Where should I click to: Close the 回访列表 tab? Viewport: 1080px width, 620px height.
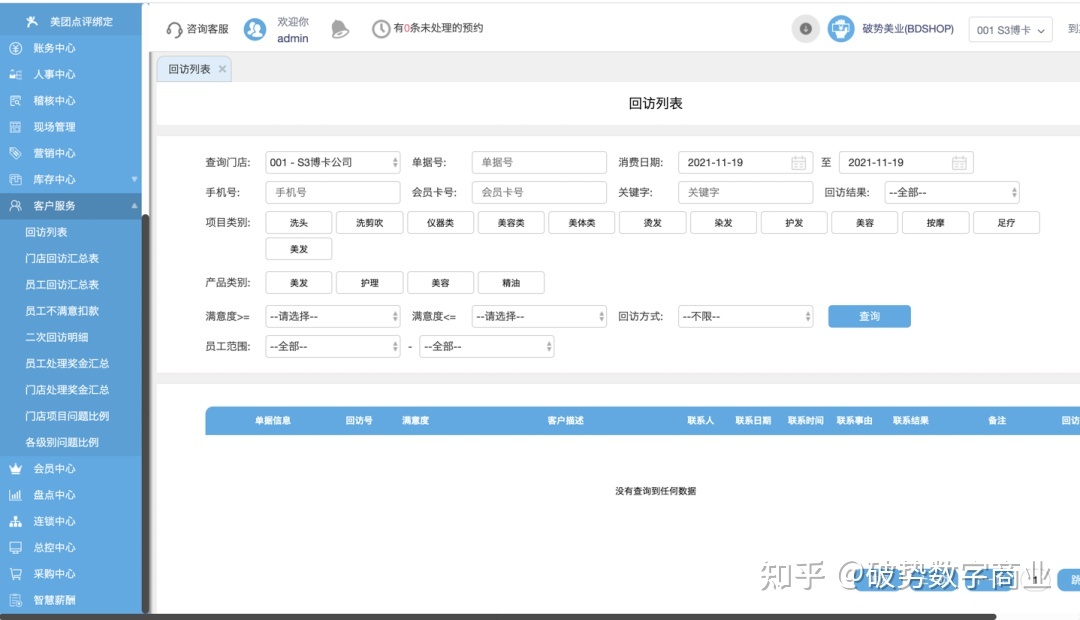tap(222, 69)
